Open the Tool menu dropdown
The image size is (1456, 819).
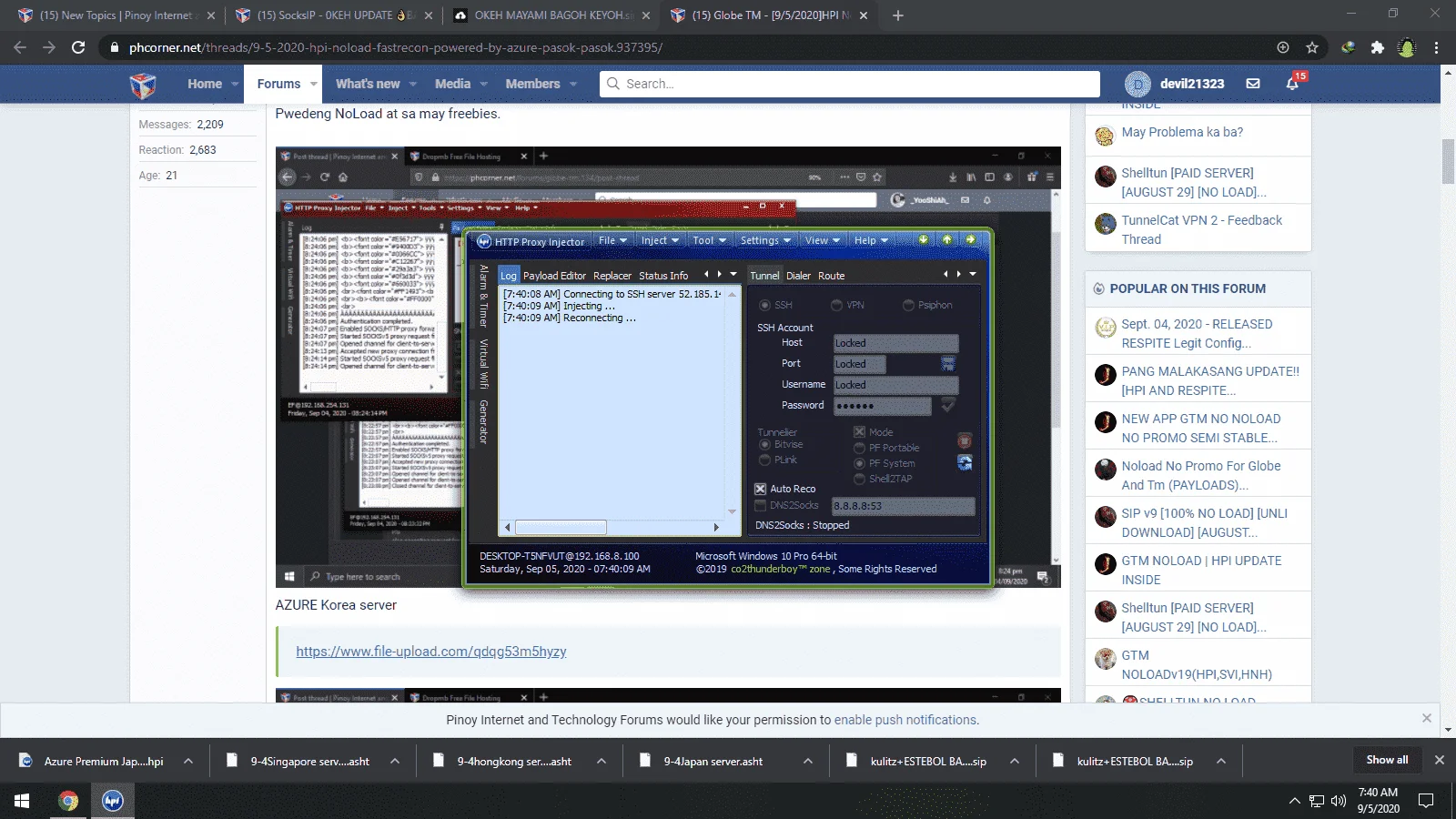(710, 240)
